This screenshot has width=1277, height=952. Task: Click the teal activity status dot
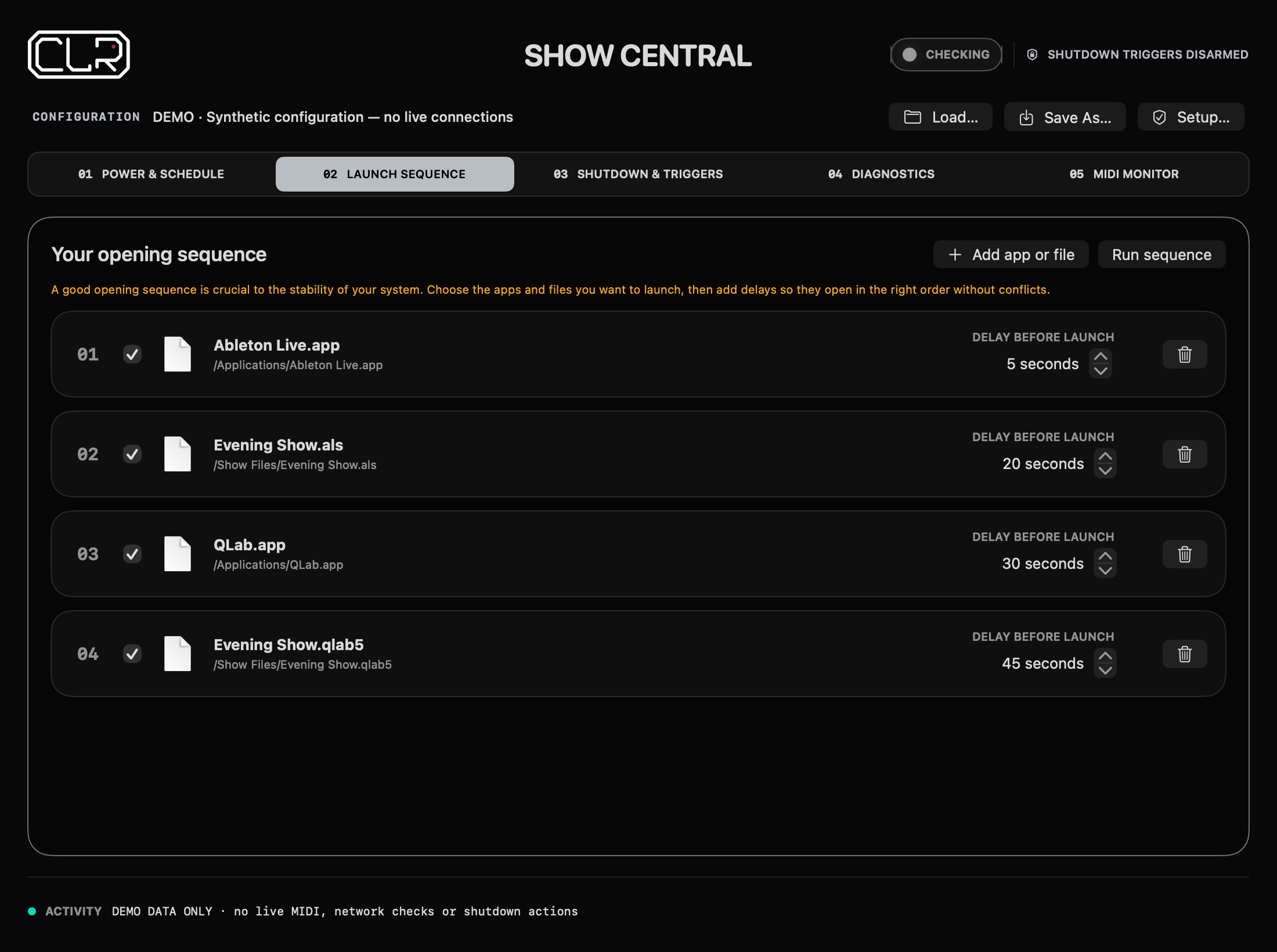tap(33, 911)
